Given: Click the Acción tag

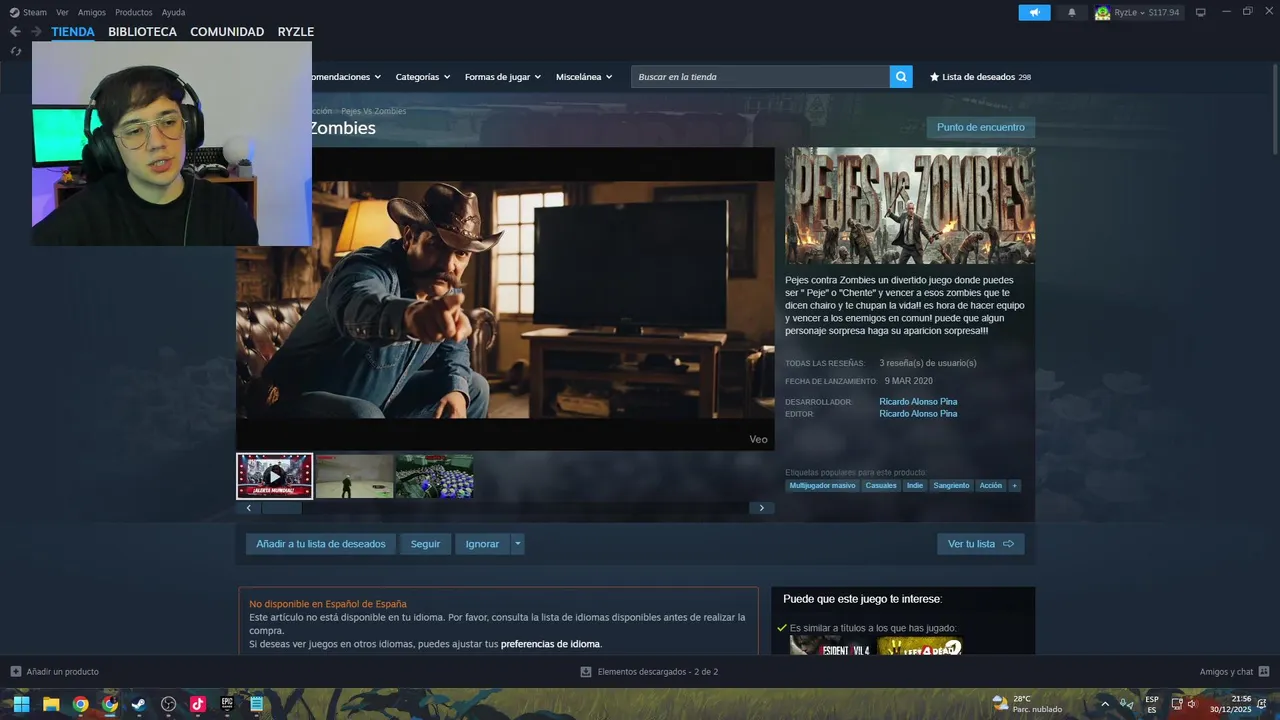Looking at the screenshot, I should pos(991,485).
